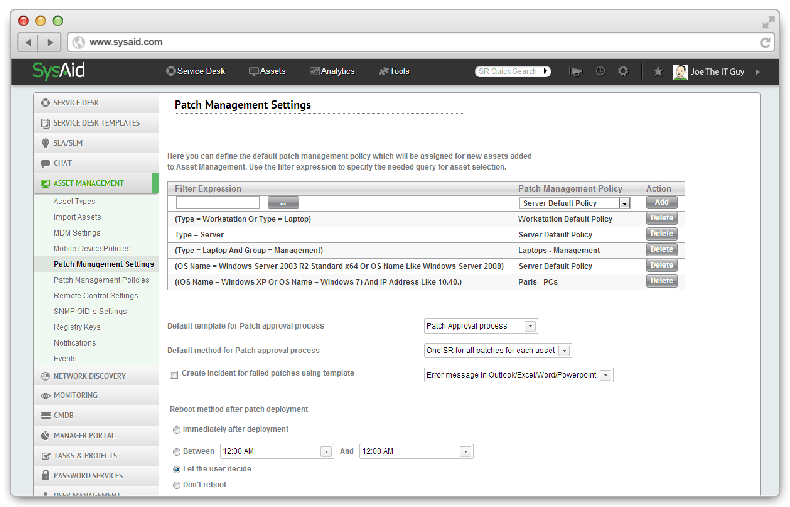Click the star favorites icon
Image resolution: width=790 pixels, height=507 pixels.
[x=658, y=72]
